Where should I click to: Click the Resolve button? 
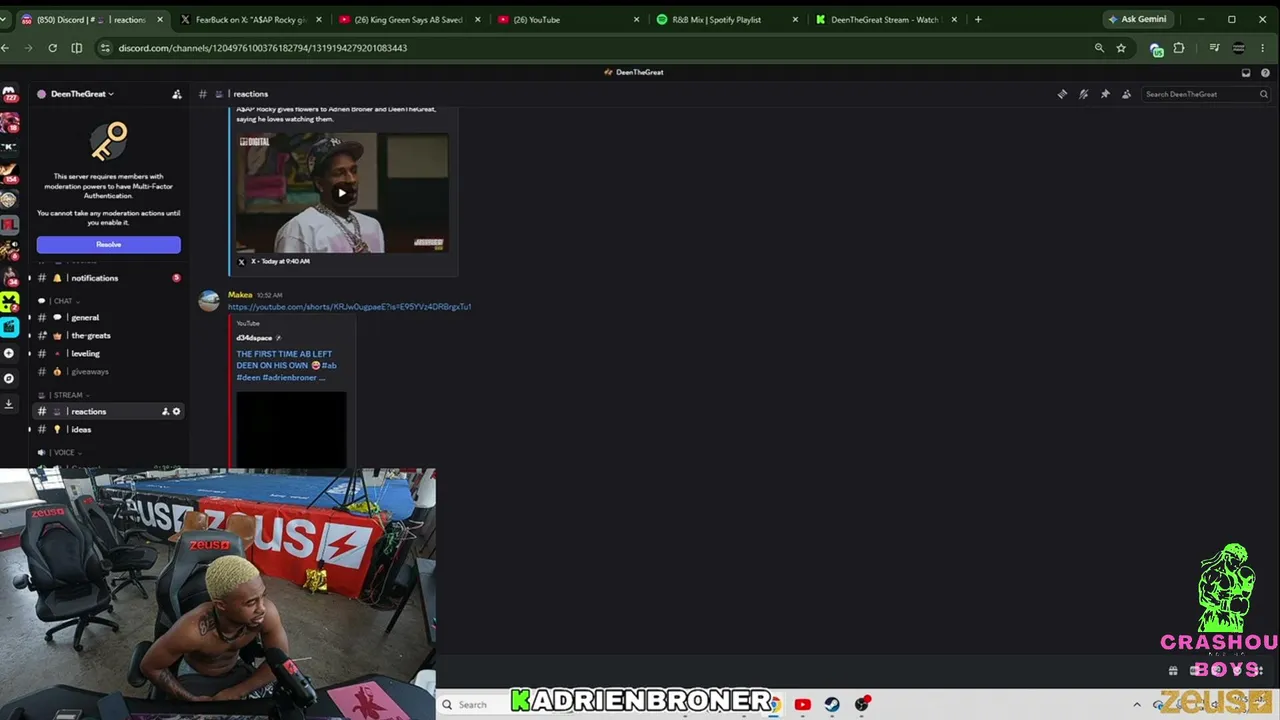[109, 244]
